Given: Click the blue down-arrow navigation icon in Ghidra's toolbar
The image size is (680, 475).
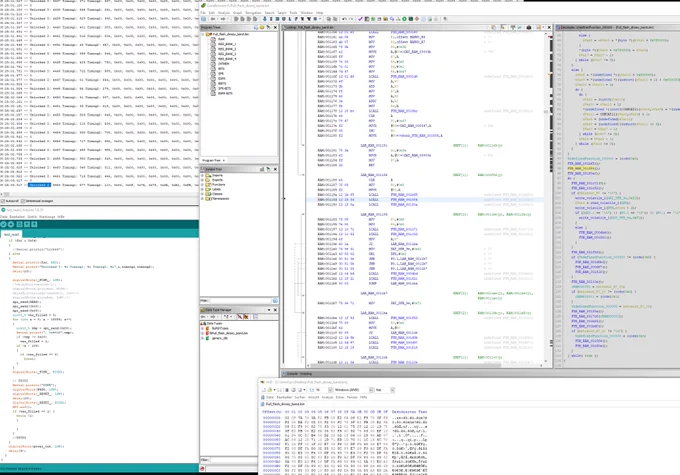Looking at the screenshot, I should pos(265,19).
